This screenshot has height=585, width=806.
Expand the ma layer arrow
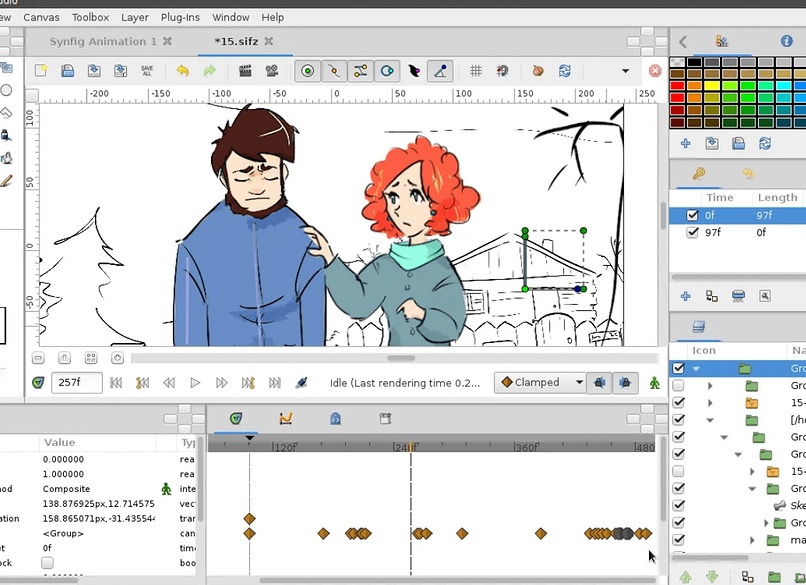(x=752, y=540)
